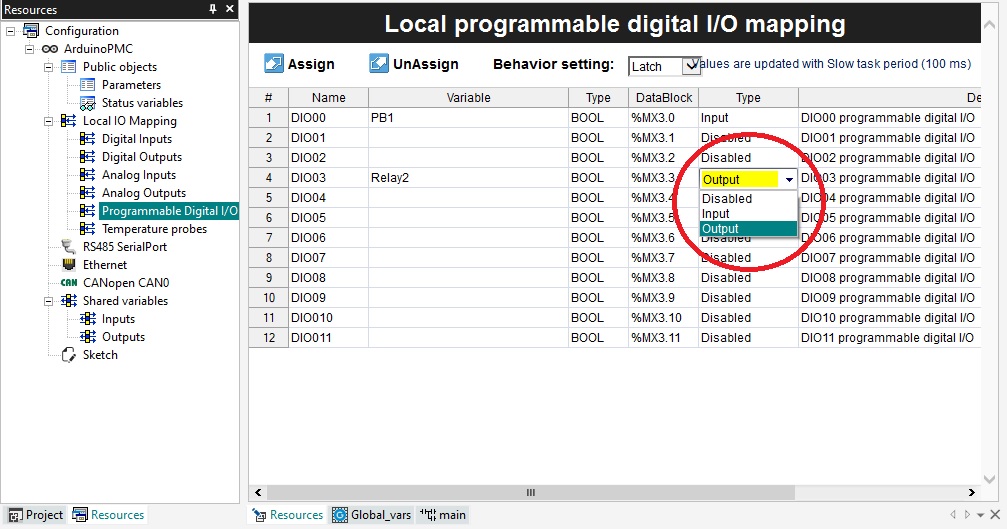This screenshot has height=531, width=1007.
Task: Select the Temperature probes tree item
Action: coord(154,229)
